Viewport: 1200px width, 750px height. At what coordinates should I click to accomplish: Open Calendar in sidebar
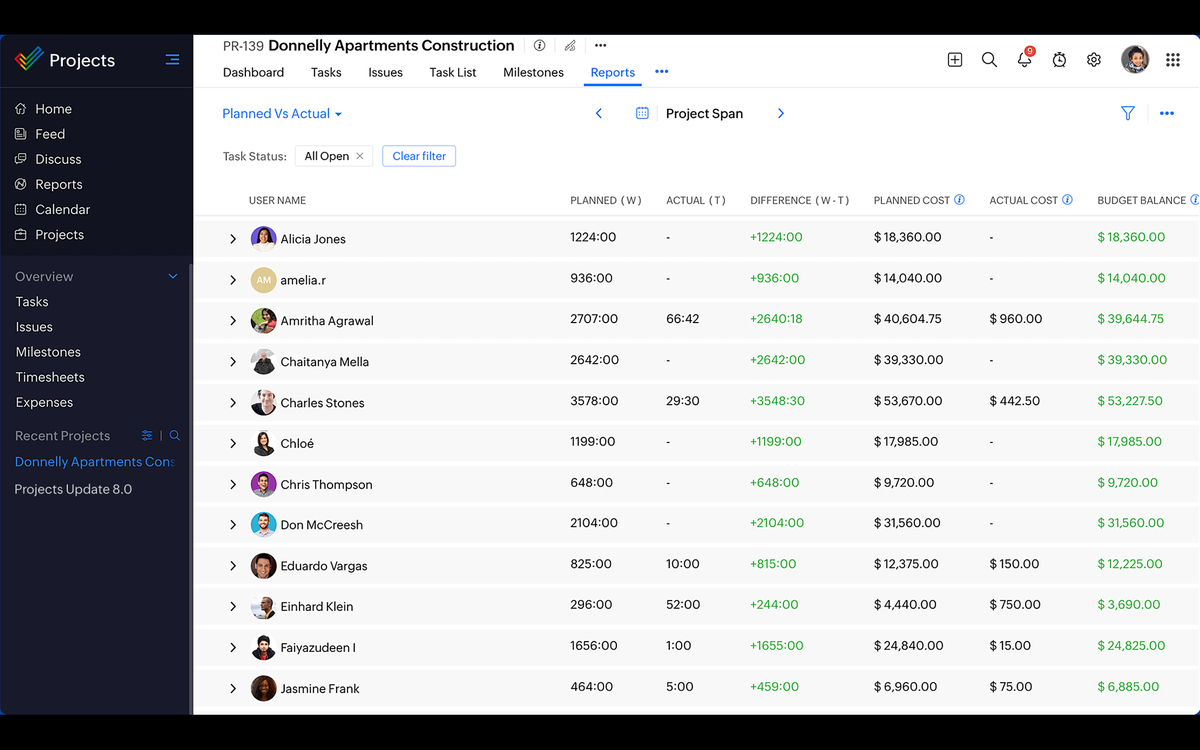coord(62,209)
